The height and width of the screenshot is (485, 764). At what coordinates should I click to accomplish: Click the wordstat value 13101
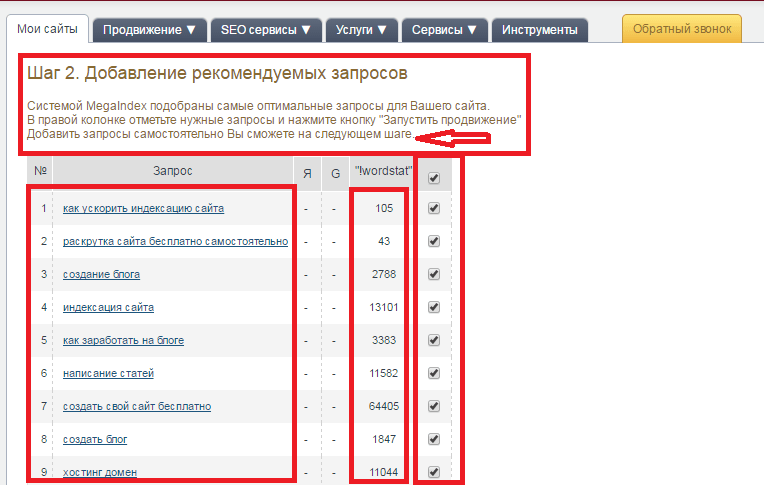[x=384, y=307]
